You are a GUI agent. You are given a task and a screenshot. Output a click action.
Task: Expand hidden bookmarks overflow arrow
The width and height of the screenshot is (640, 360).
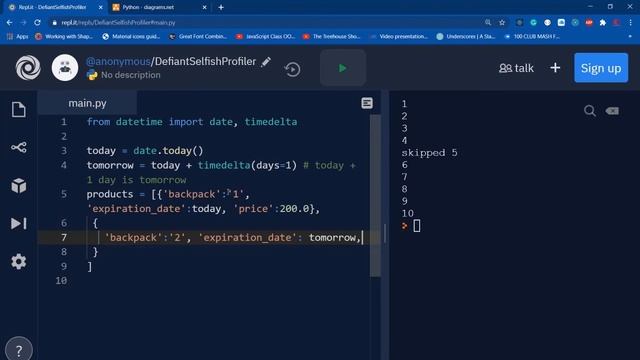coord(630,36)
